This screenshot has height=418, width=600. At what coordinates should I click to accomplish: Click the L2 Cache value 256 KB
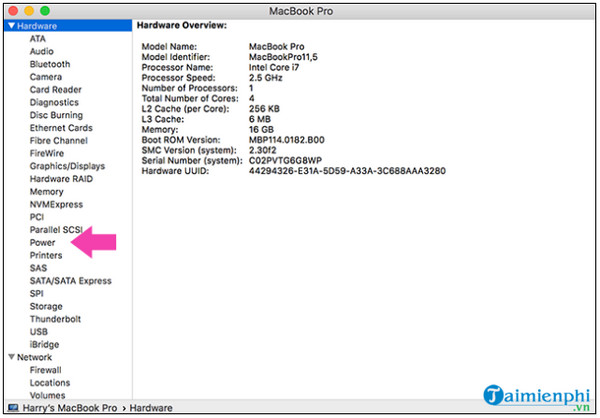(x=264, y=109)
